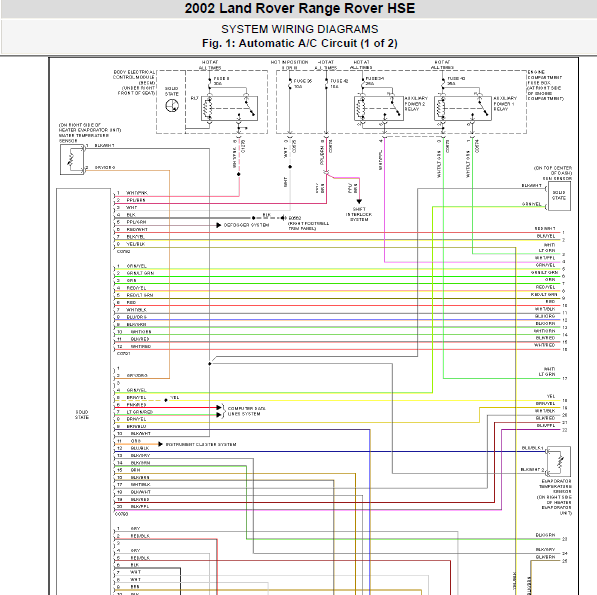
Task: Click the sun sensor Solid State box
Action: pos(559,196)
